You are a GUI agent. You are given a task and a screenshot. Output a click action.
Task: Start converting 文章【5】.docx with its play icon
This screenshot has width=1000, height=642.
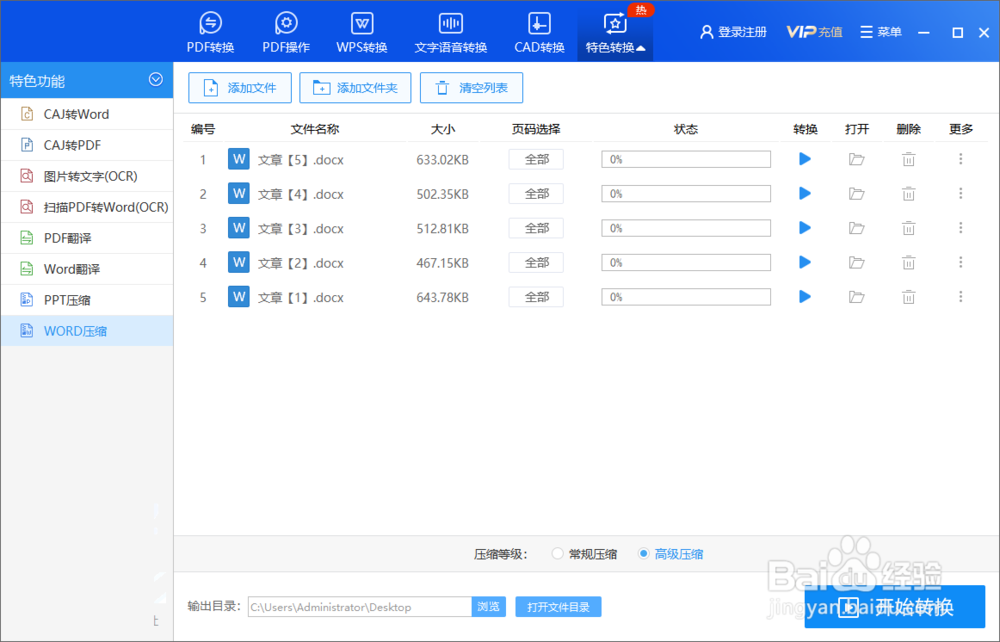pos(804,158)
